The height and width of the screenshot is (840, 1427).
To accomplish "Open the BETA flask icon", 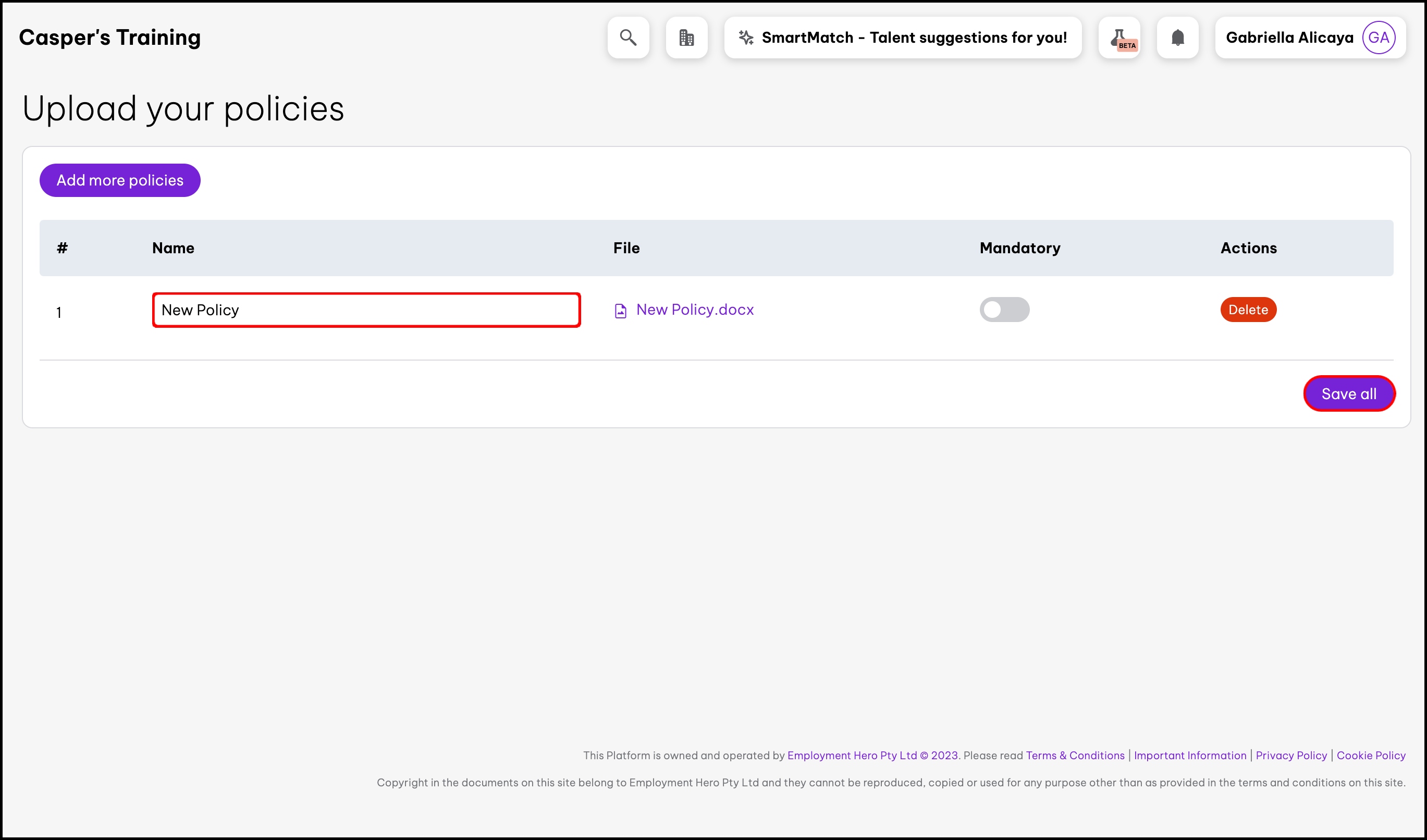I will tap(1119, 38).
